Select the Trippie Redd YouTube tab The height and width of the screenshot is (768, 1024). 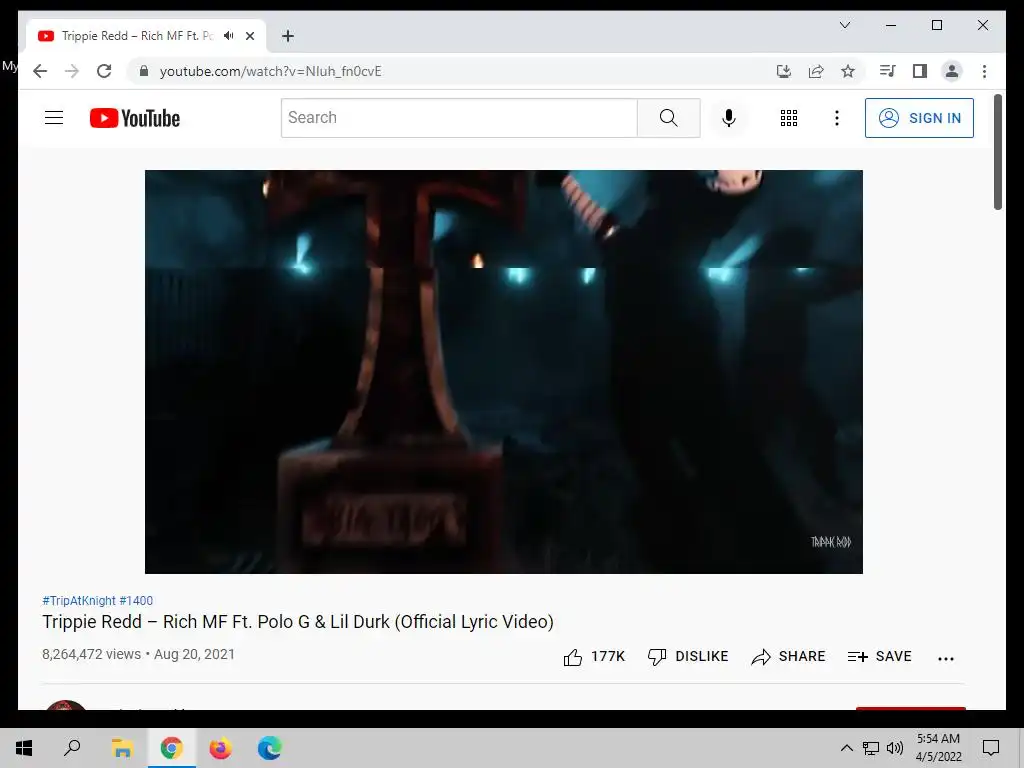click(x=146, y=36)
